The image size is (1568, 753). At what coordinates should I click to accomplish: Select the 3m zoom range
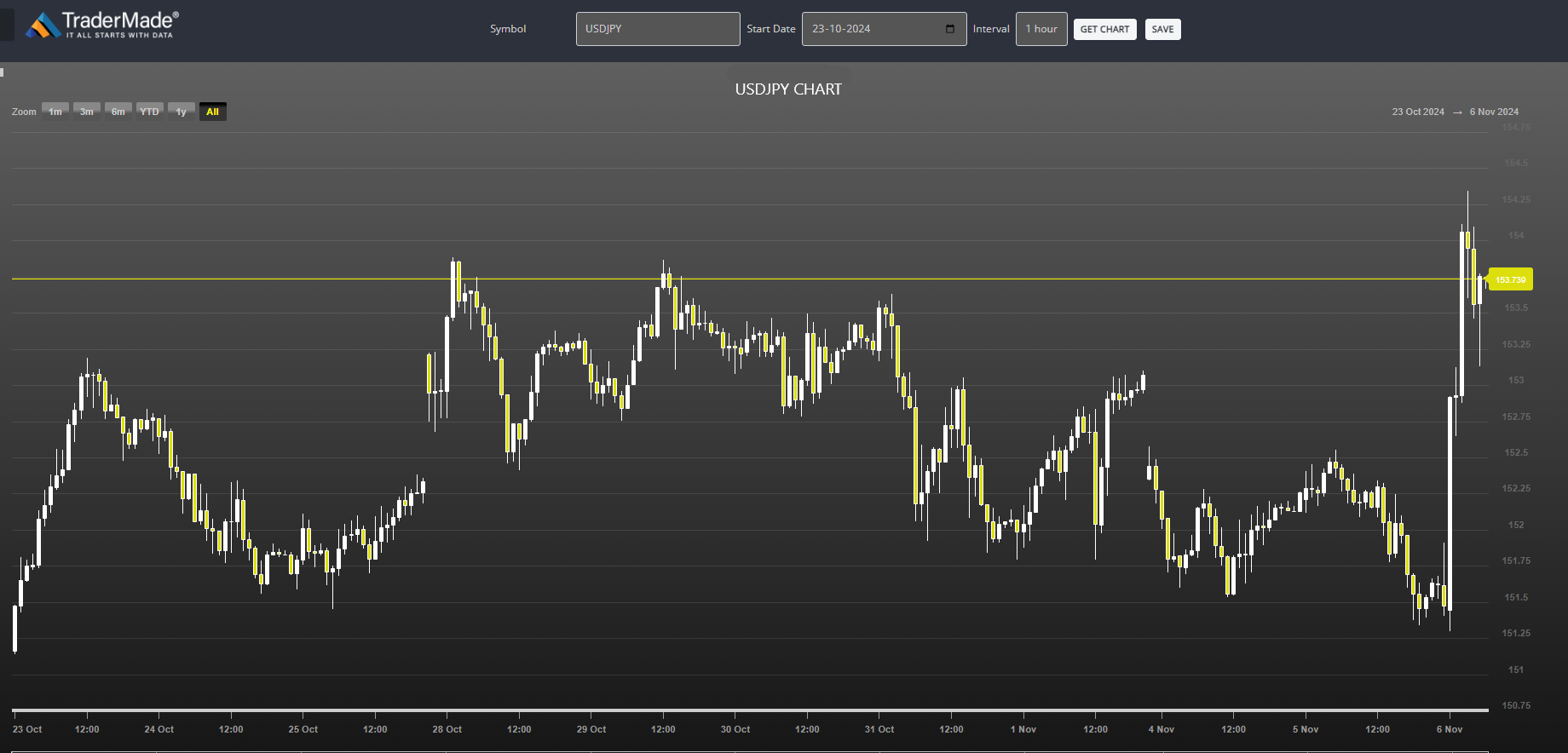coord(87,112)
